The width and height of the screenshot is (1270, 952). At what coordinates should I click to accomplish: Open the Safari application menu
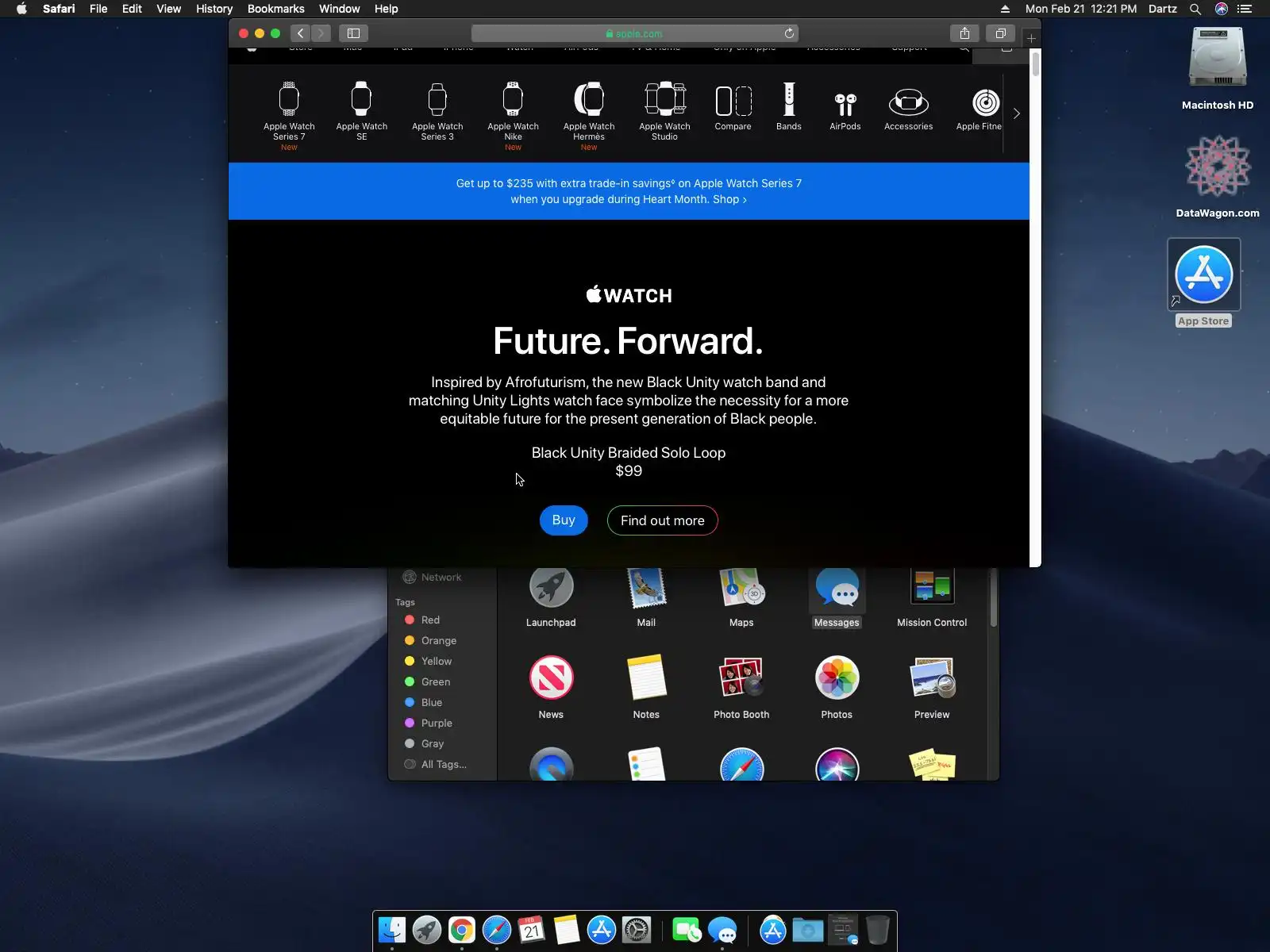coord(59,9)
